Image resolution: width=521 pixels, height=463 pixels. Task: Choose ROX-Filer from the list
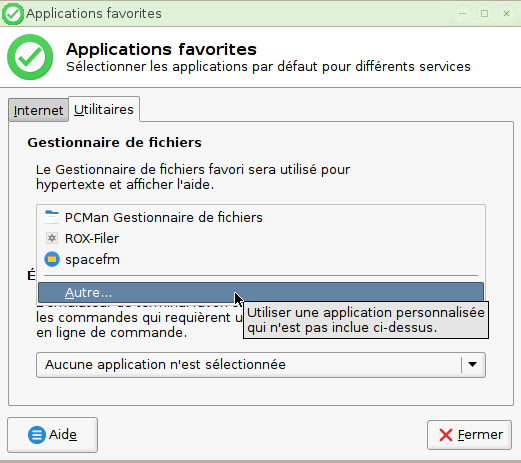261,238
